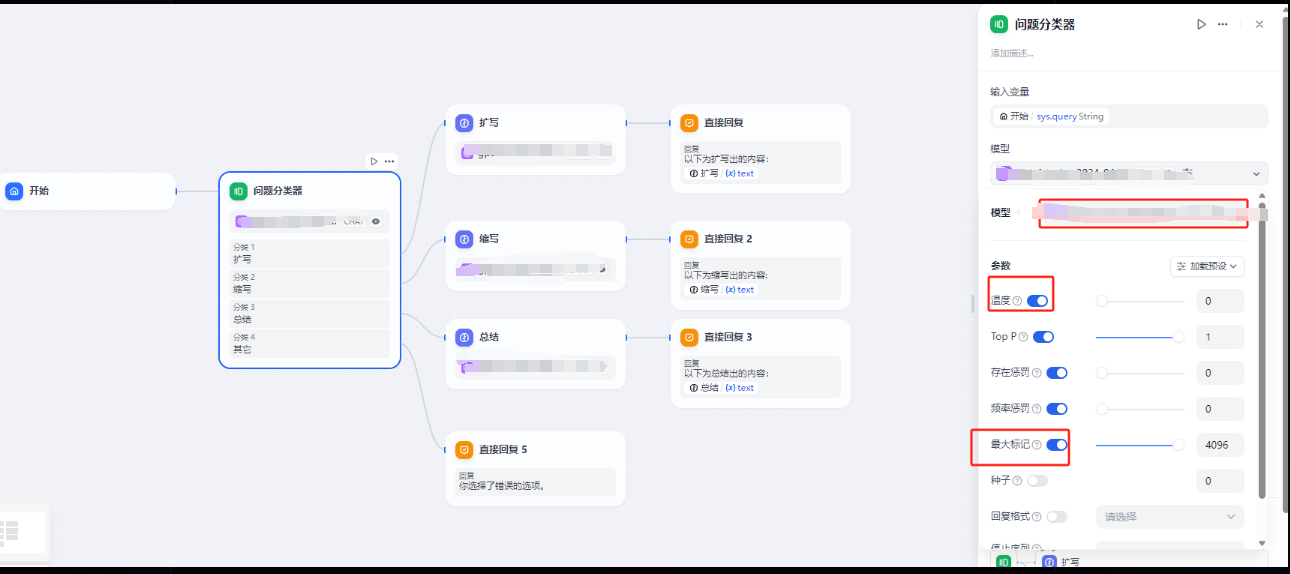Click the 开始 start node home icon

point(14,190)
